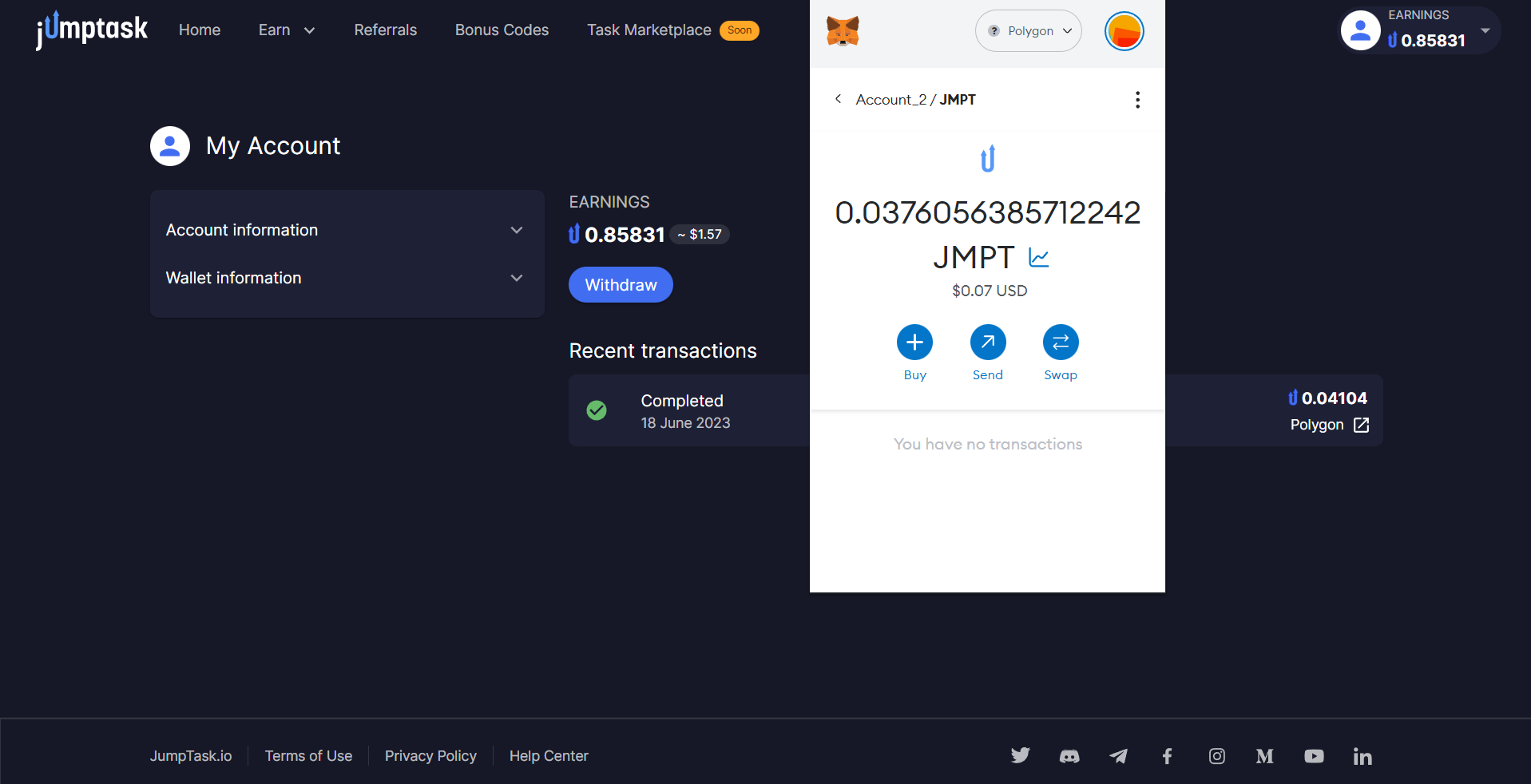Open the JumpTask.io footer link
This screenshot has width=1531, height=784.
point(191,756)
